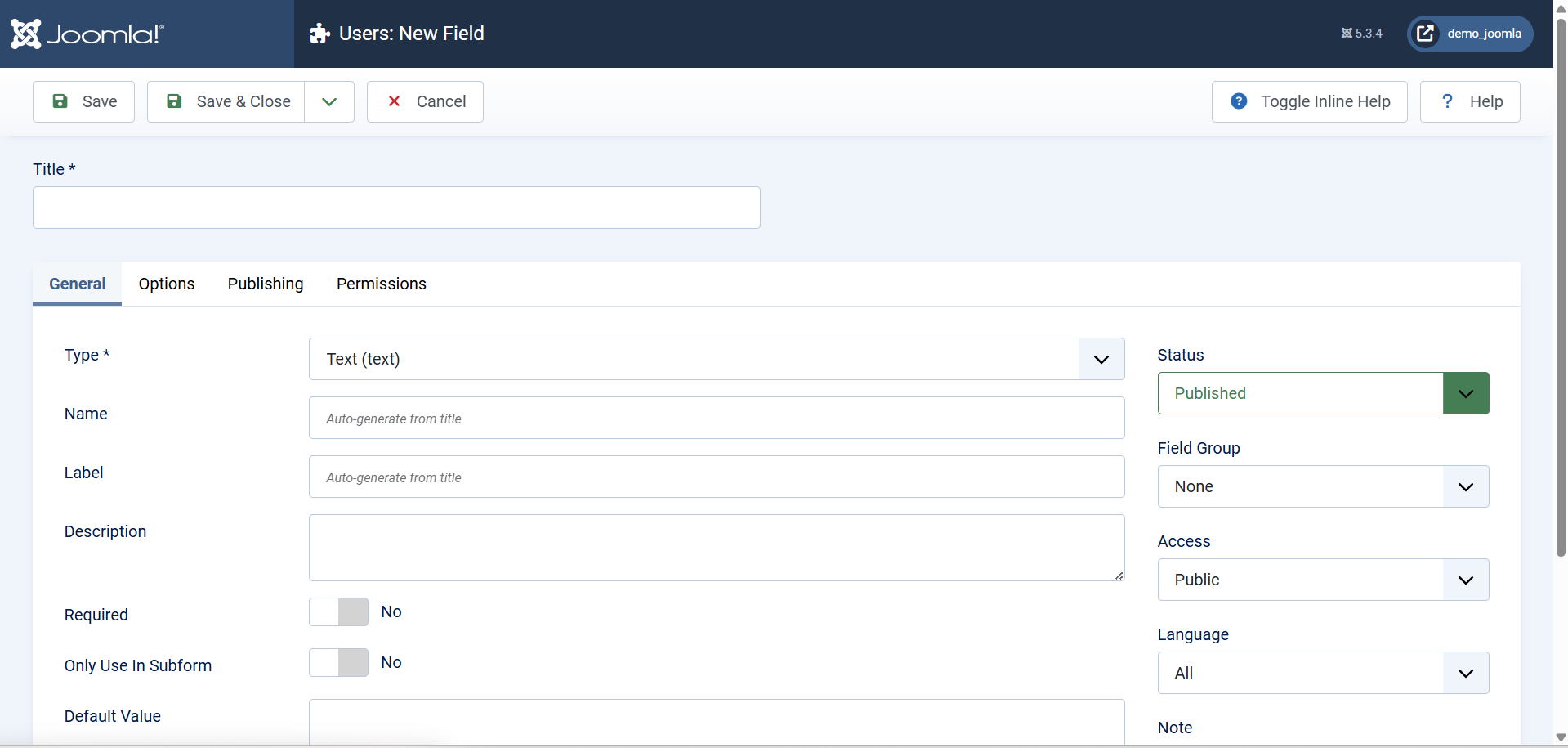Click the Save floppy disk icon
Image resolution: width=1568 pixels, height=748 pixels.
[x=60, y=101]
